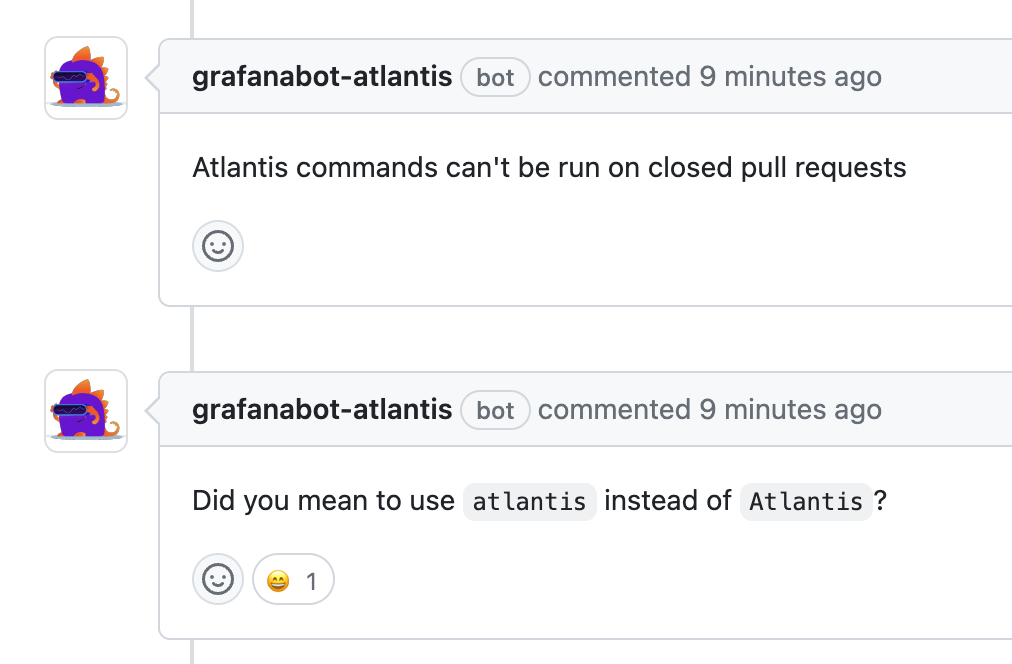Click the reaction count next to the laughing emoji
This screenshot has width=1012, height=664.
point(311,579)
